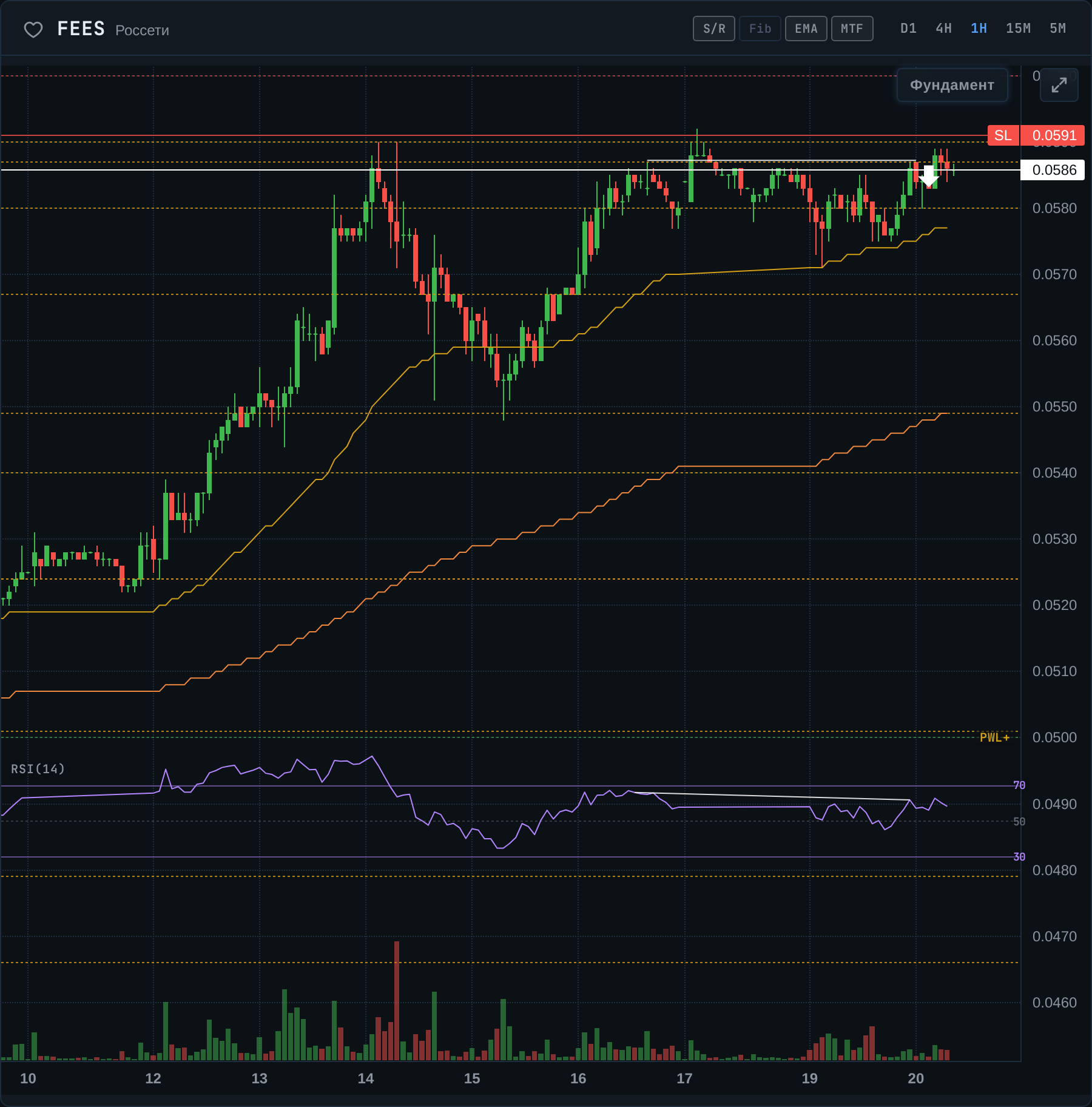
Task: Select the 1H timeframe
Action: click(979, 29)
